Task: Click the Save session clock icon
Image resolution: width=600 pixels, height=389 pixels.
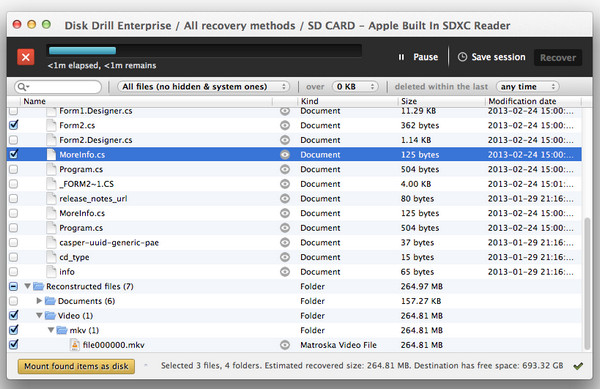Action: pyautogui.click(x=462, y=57)
